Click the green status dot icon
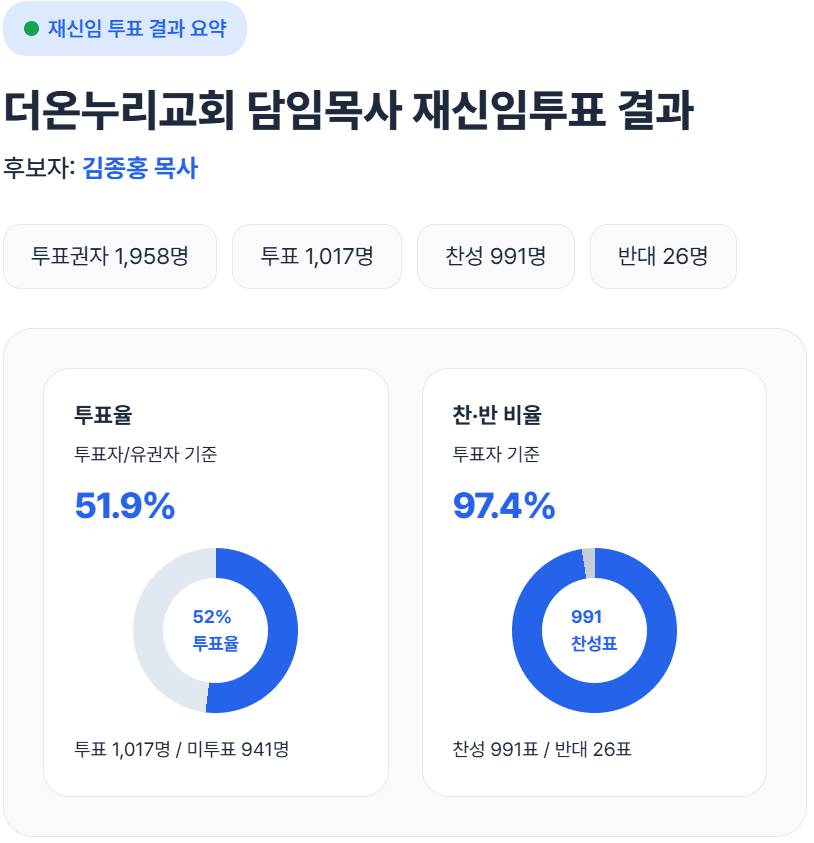The image size is (814, 843). pyautogui.click(x=31, y=28)
